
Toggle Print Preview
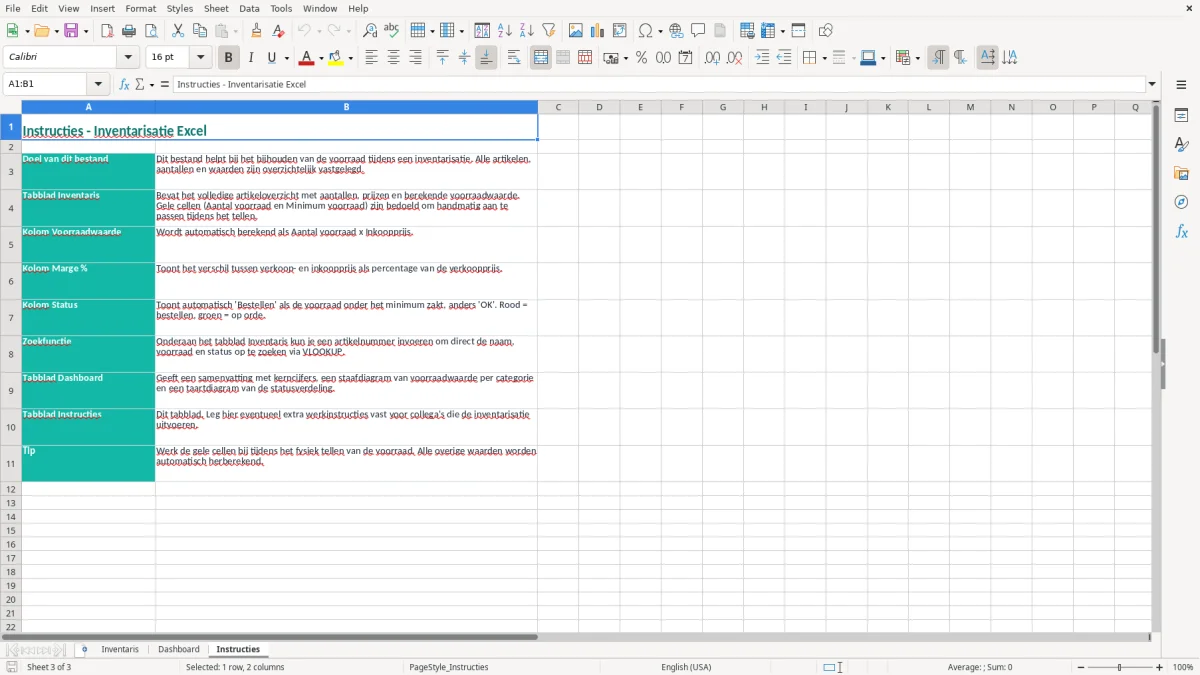(151, 31)
